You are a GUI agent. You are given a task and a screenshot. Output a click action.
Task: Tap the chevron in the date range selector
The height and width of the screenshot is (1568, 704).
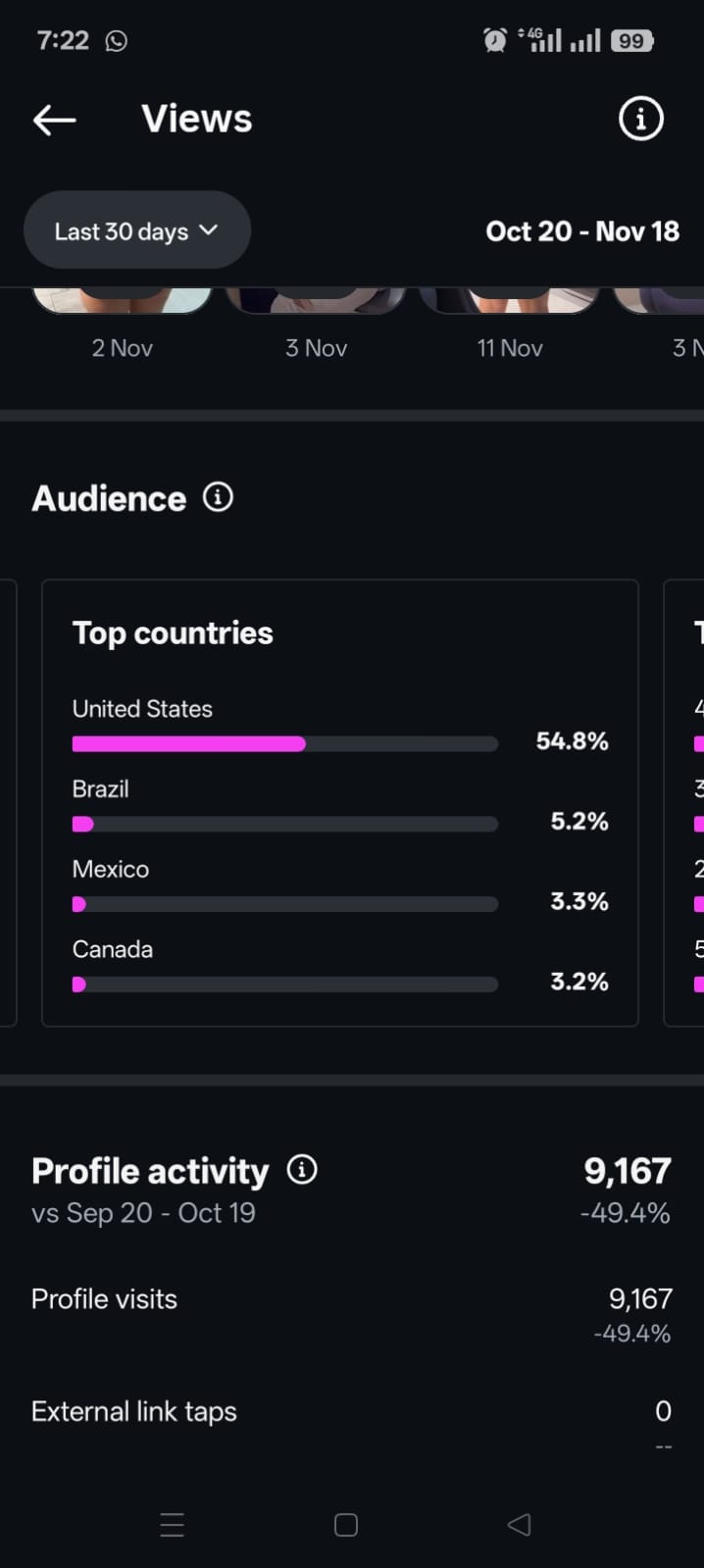[208, 230]
